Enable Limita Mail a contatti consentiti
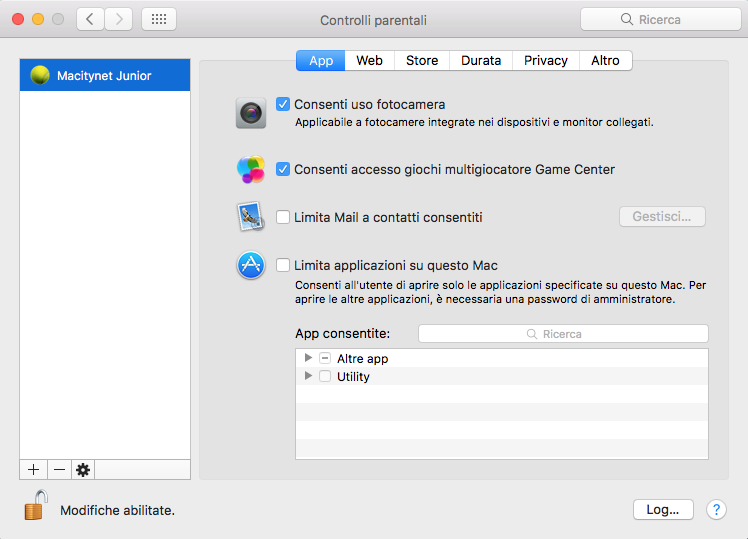The image size is (748, 539). pyautogui.click(x=283, y=217)
